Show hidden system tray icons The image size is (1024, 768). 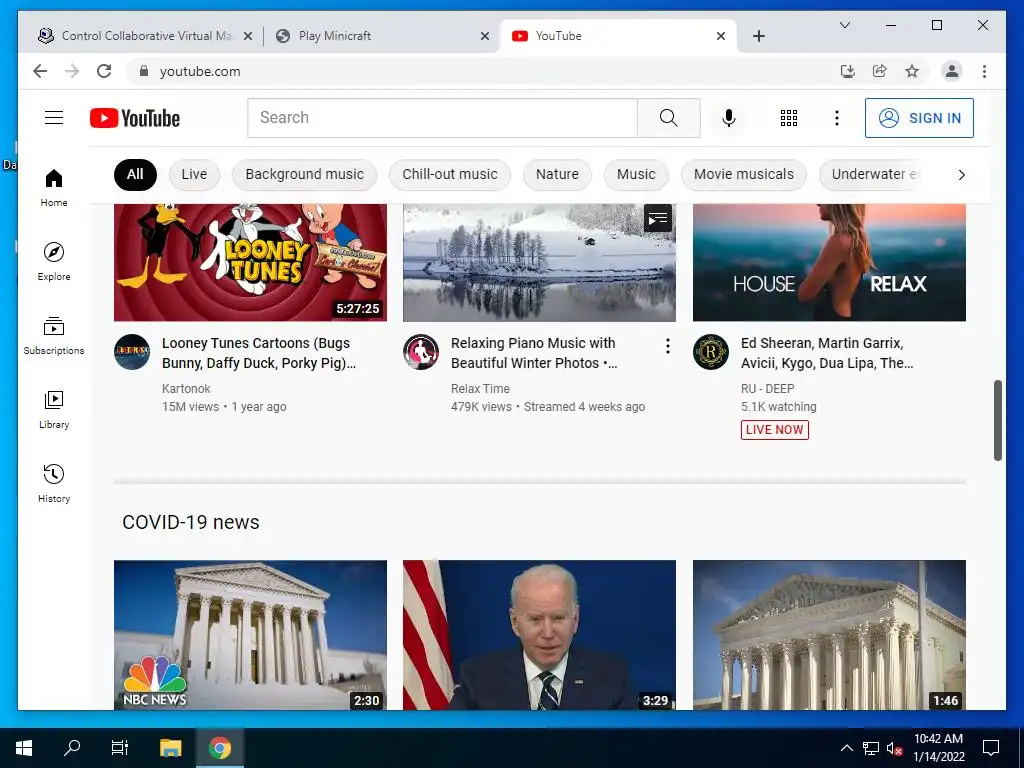pos(846,748)
